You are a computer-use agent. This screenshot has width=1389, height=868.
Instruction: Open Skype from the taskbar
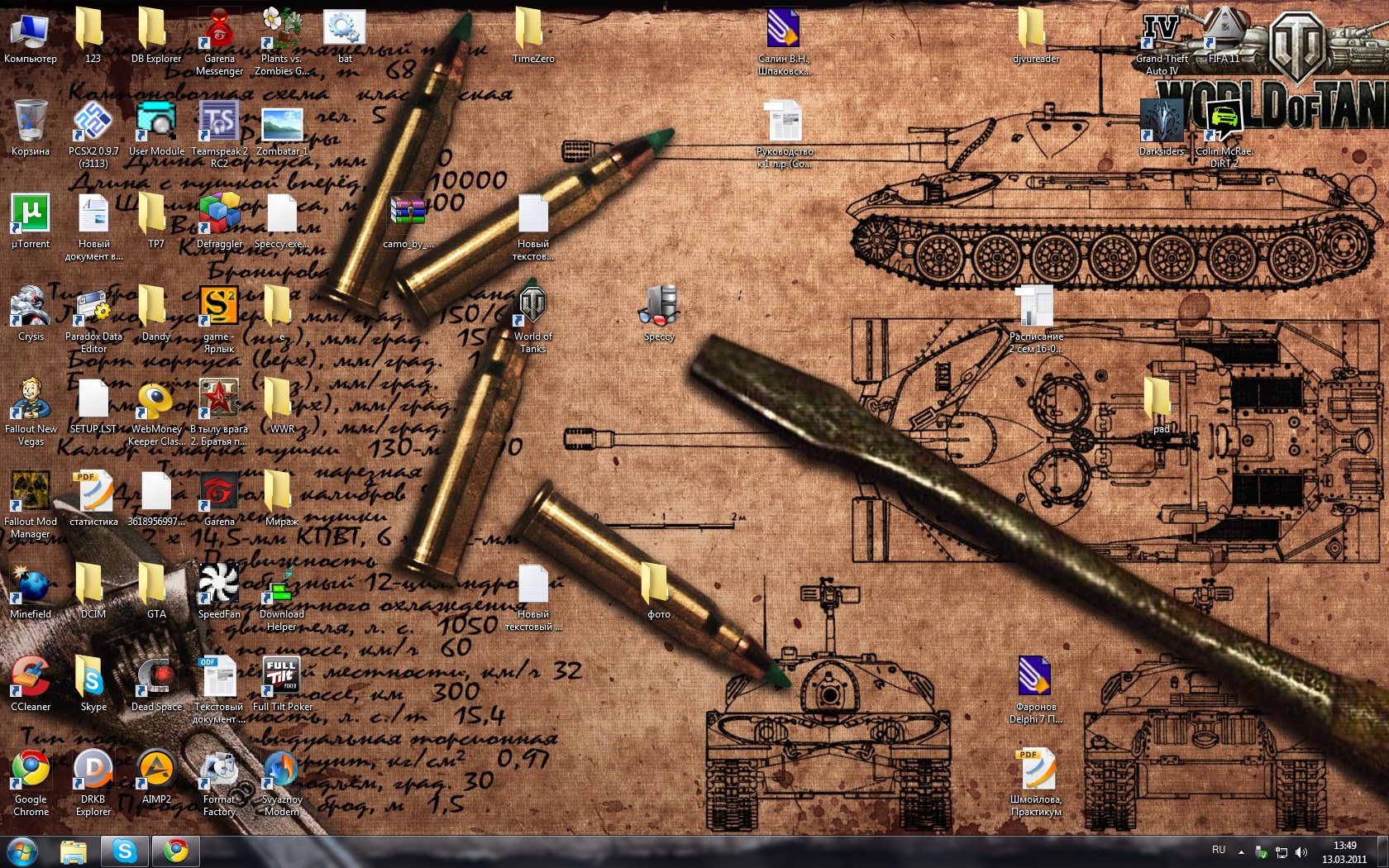pos(125,851)
